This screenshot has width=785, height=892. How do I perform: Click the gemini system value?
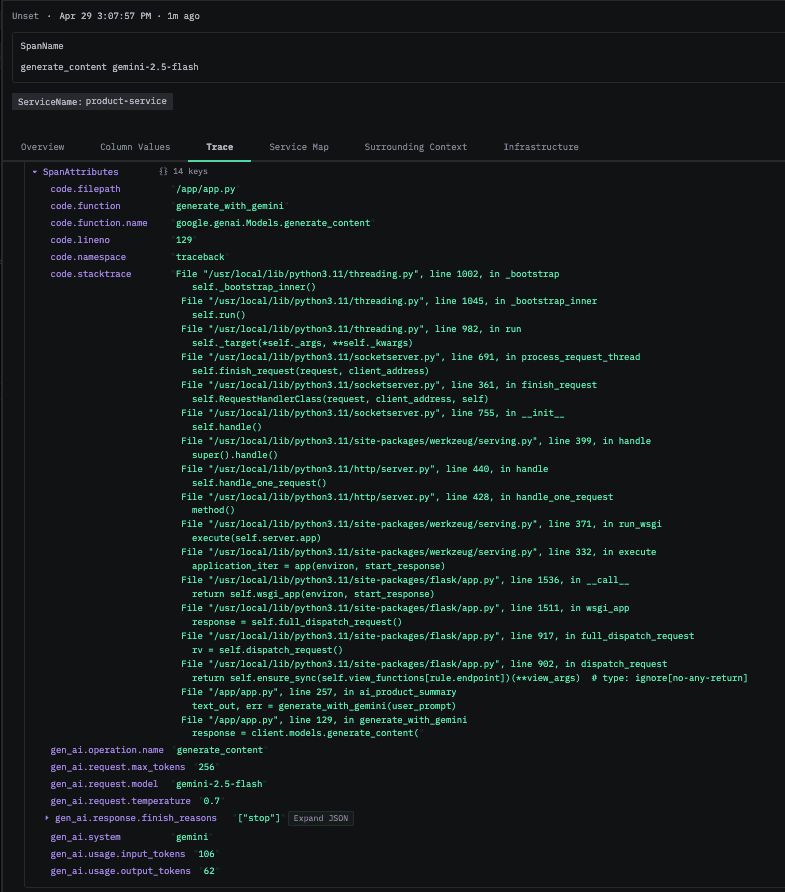tap(192, 837)
